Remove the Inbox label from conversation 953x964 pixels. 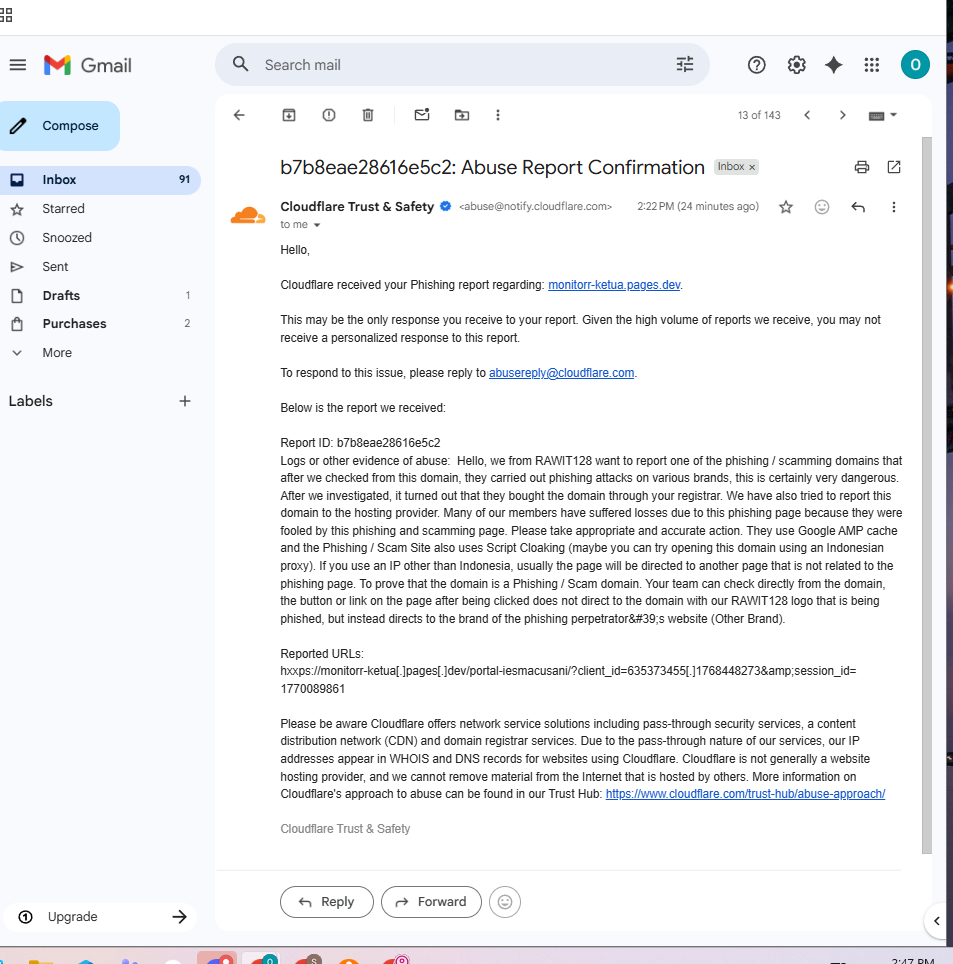click(x=752, y=167)
